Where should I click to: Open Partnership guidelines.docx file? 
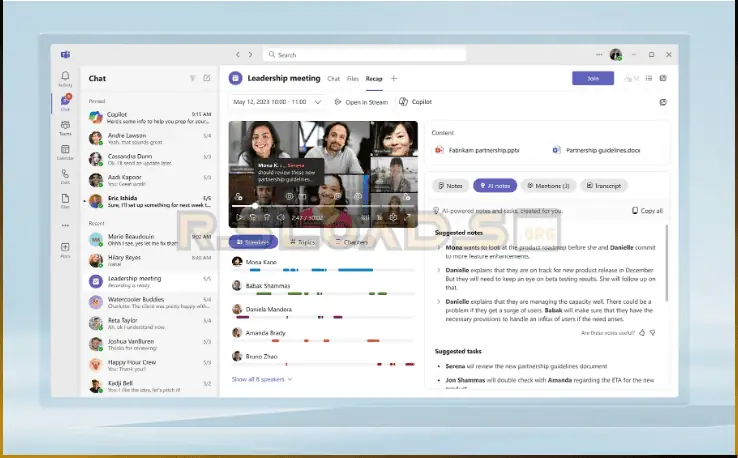tap(596, 150)
